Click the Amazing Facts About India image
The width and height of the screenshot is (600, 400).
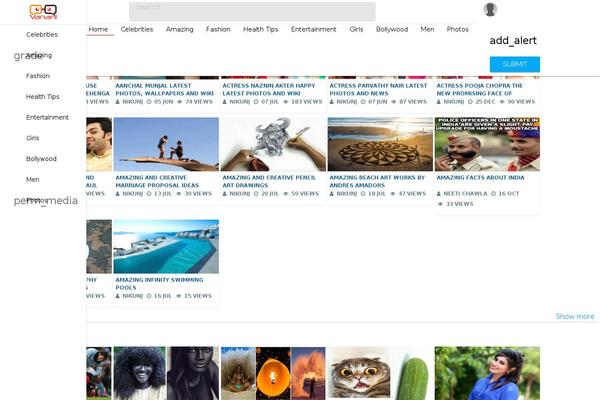(487, 144)
